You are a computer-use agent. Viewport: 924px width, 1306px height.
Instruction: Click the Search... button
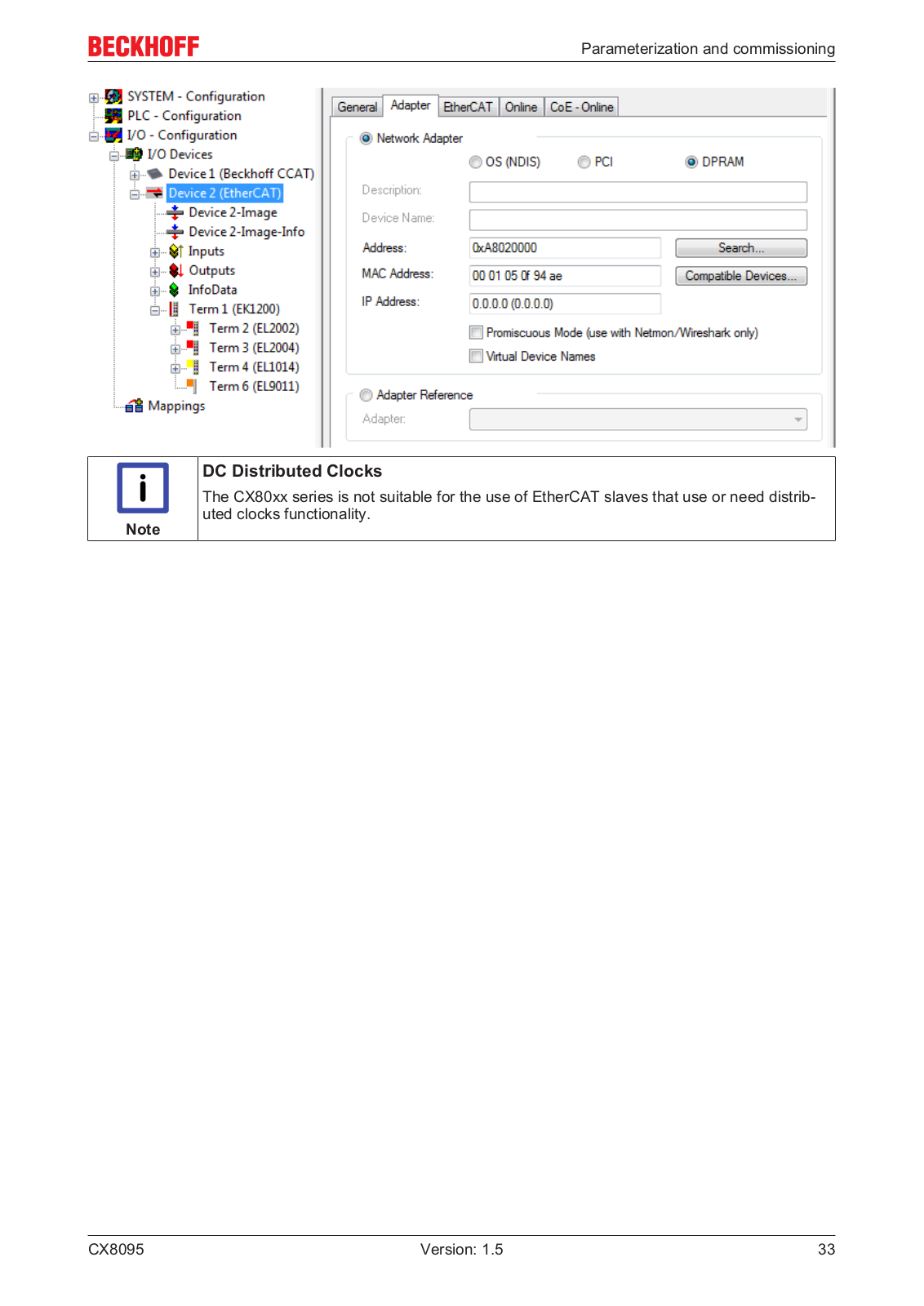tap(741, 248)
